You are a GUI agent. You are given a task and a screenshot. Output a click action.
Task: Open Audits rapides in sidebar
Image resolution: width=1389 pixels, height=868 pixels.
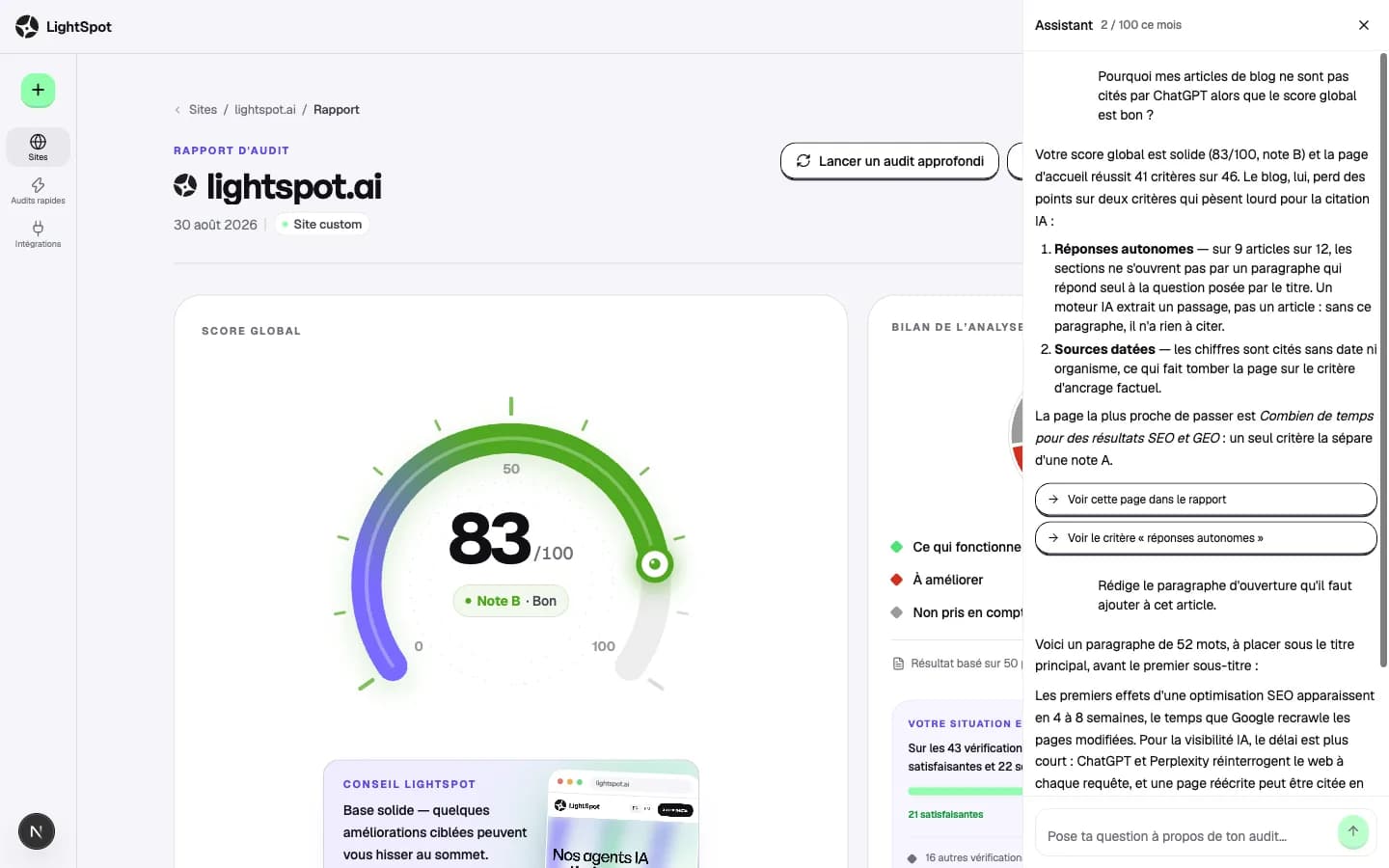(38, 191)
